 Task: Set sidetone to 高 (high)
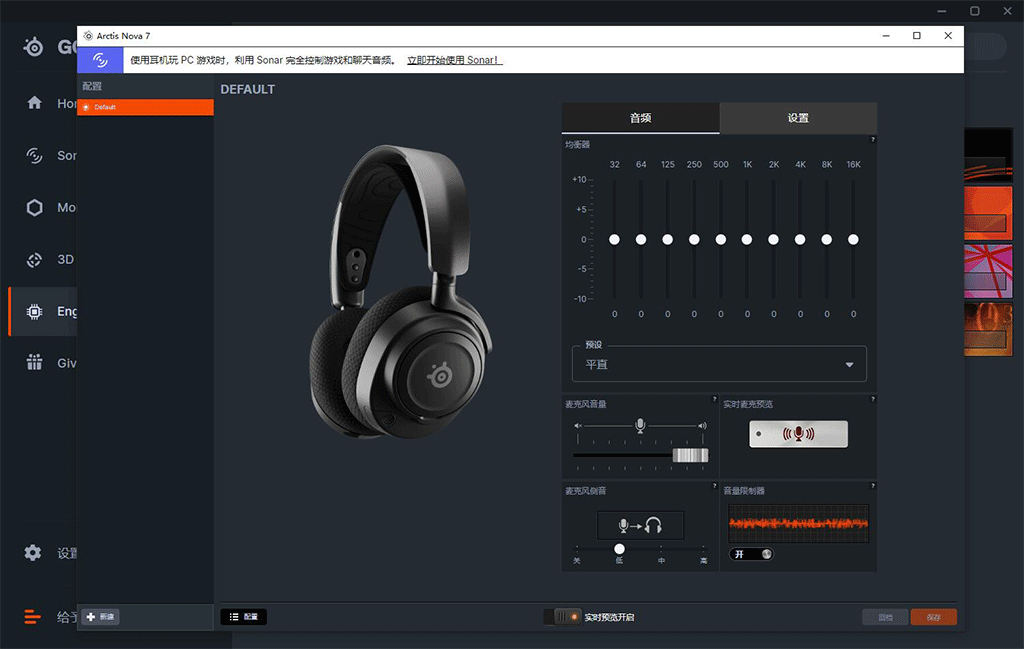click(x=703, y=560)
